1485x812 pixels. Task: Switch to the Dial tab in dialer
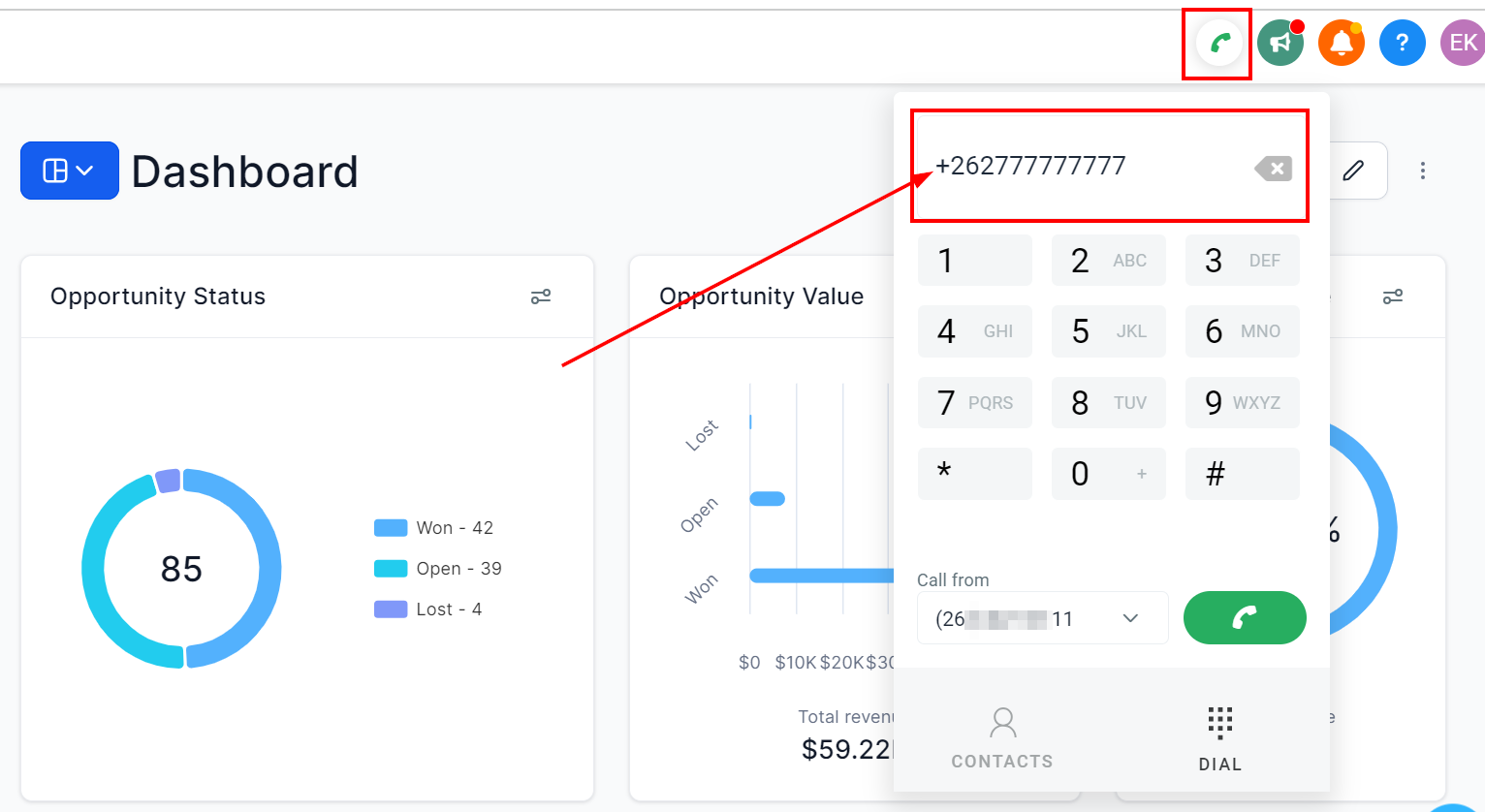(1220, 738)
